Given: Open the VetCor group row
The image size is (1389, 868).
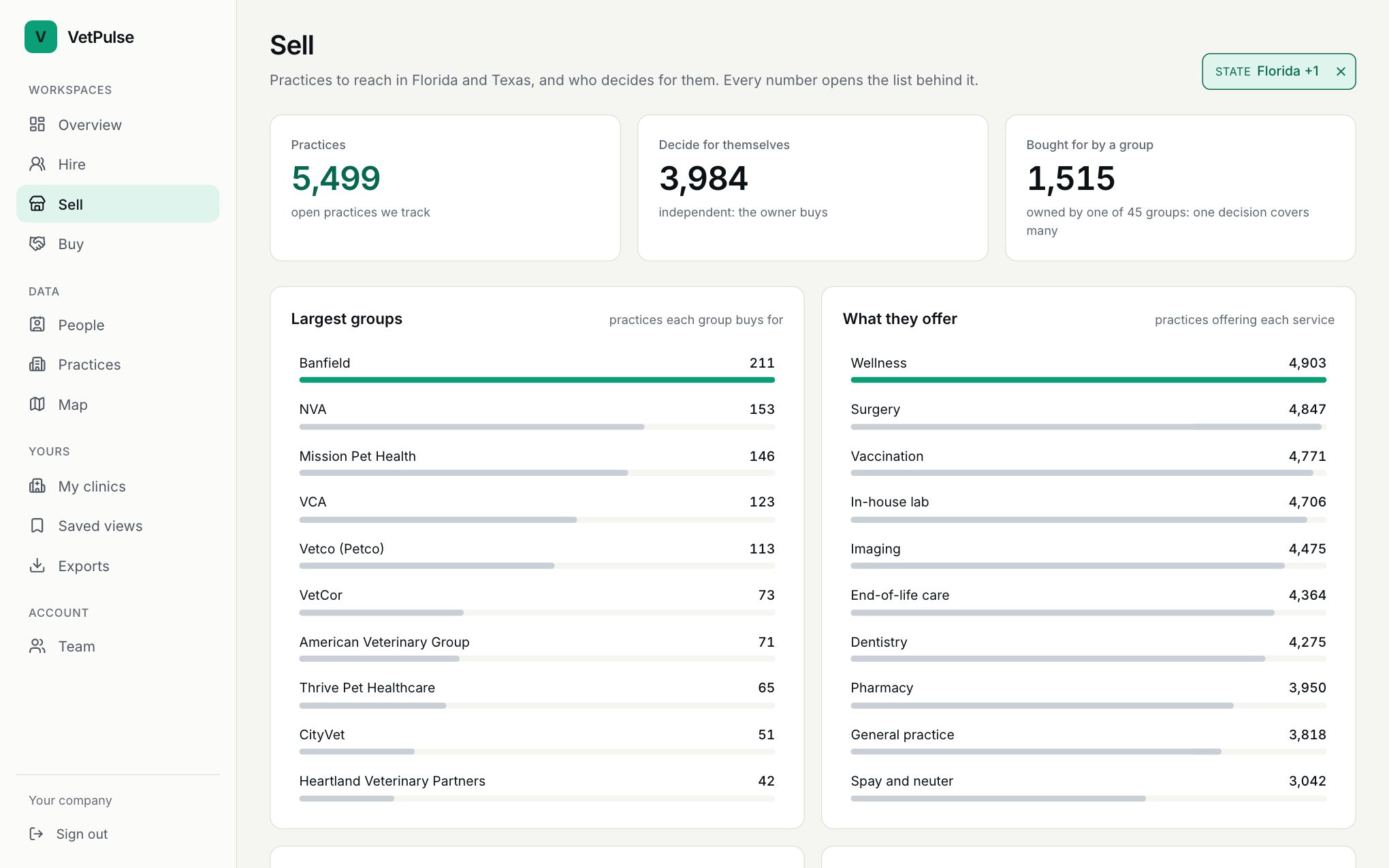Looking at the screenshot, I should click(x=537, y=602).
